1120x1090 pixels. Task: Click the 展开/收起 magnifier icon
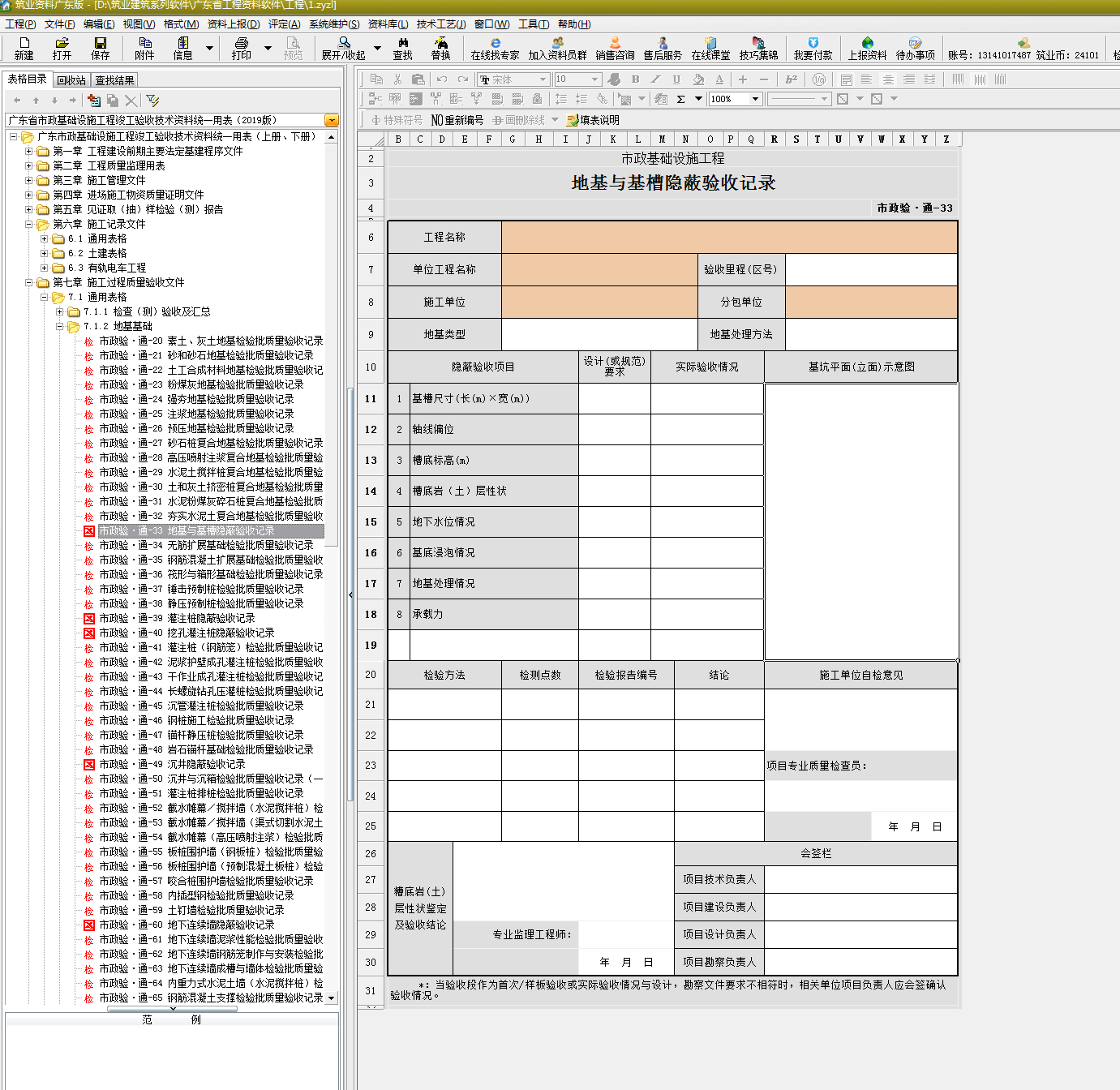tap(344, 43)
